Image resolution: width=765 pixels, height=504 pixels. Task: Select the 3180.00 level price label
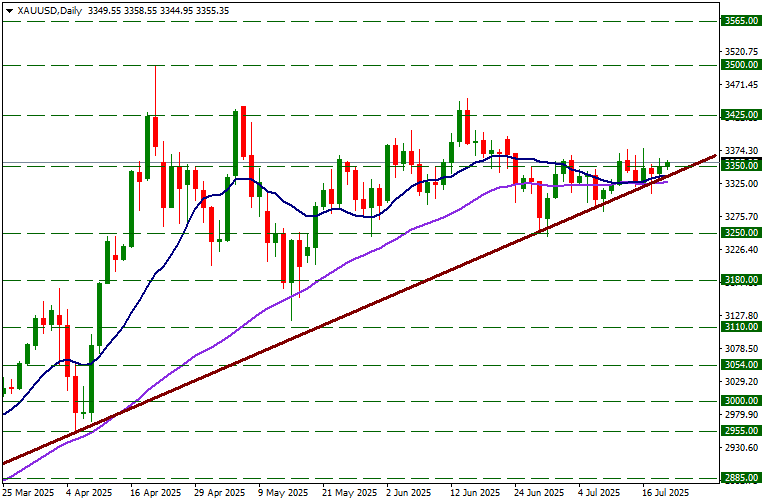741,280
